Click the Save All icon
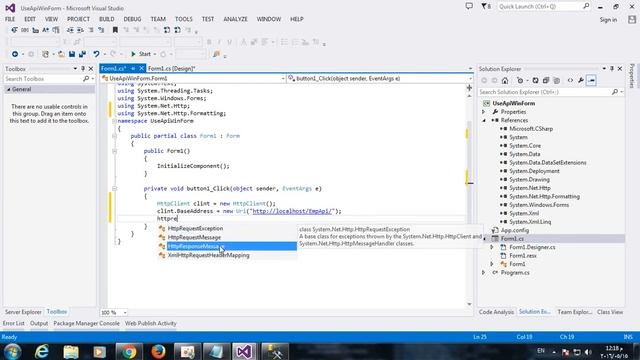This screenshot has height=360, width=640. (x=82, y=54)
